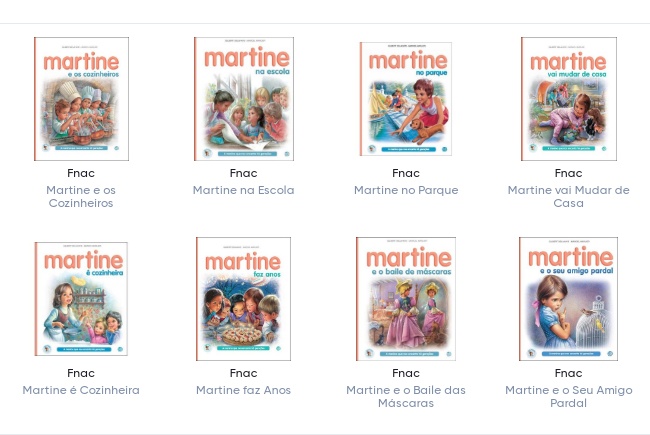Viewport: 650px width, 435px height.
Task: Open the Martine no Parque title link
Action: point(406,190)
